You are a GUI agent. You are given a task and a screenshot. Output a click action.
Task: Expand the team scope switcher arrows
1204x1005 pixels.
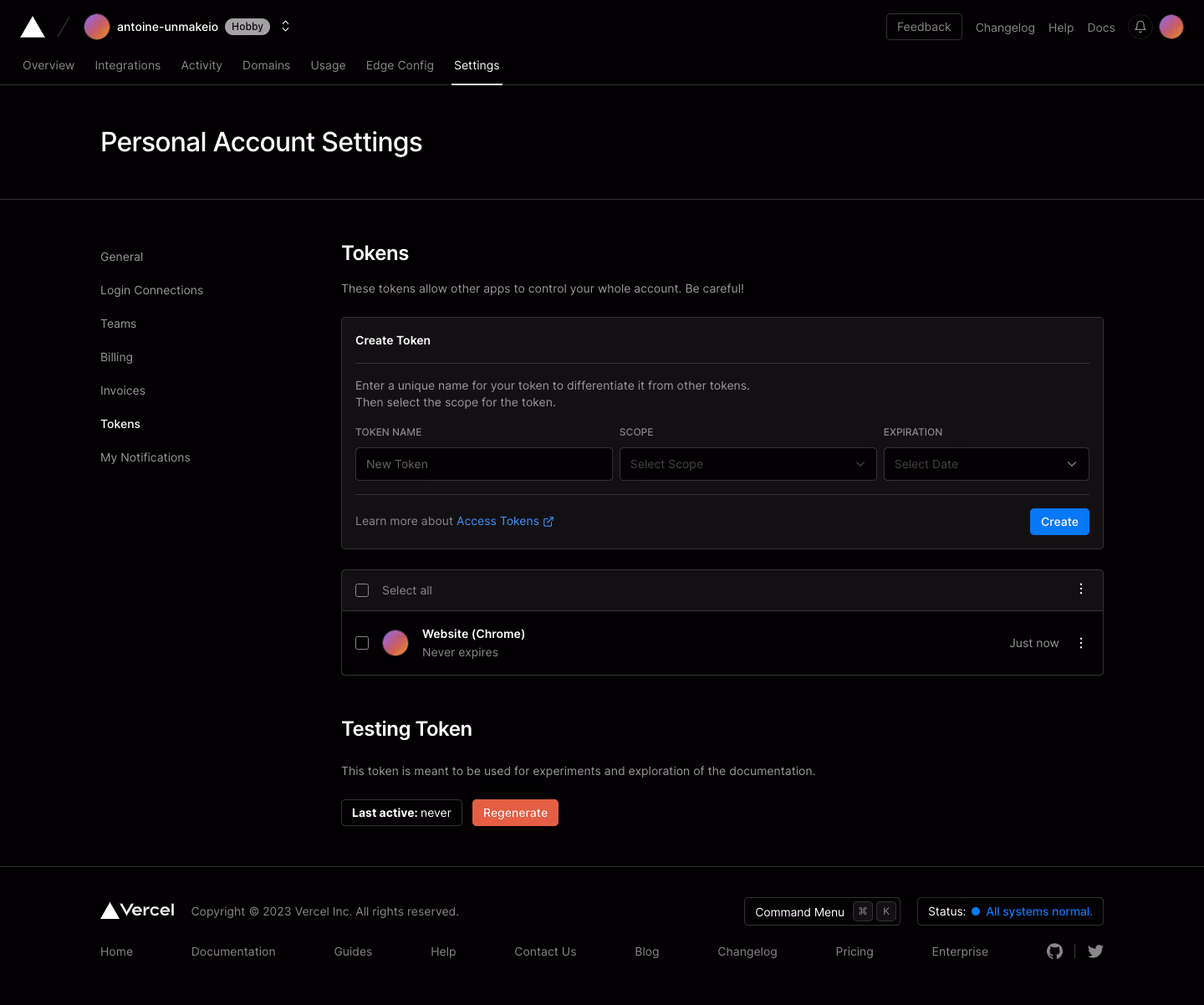[285, 27]
